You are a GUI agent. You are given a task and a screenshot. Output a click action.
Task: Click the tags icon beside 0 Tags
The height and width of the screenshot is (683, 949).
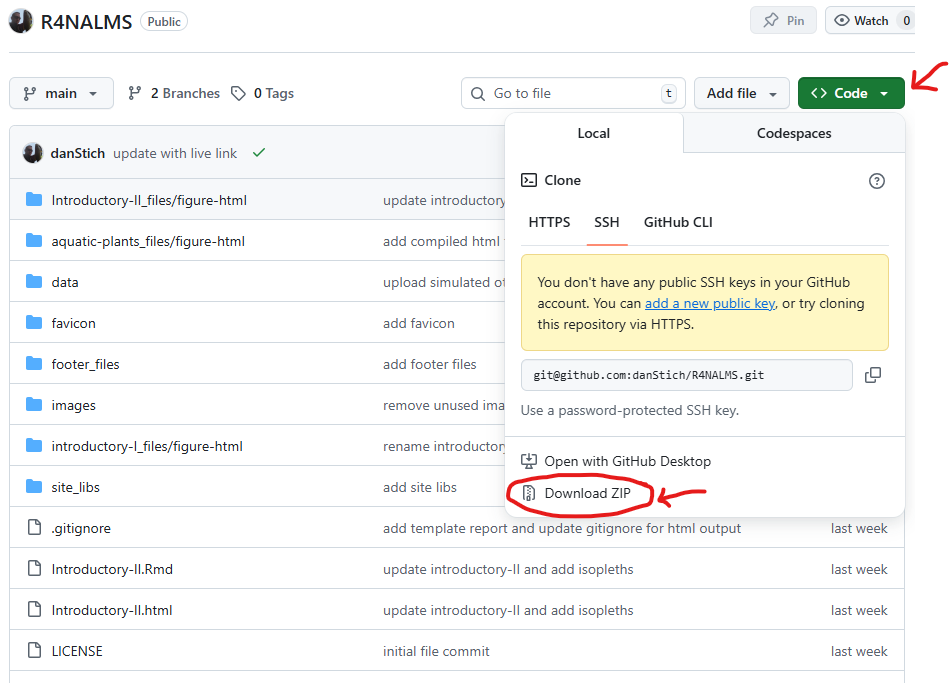[x=238, y=93]
